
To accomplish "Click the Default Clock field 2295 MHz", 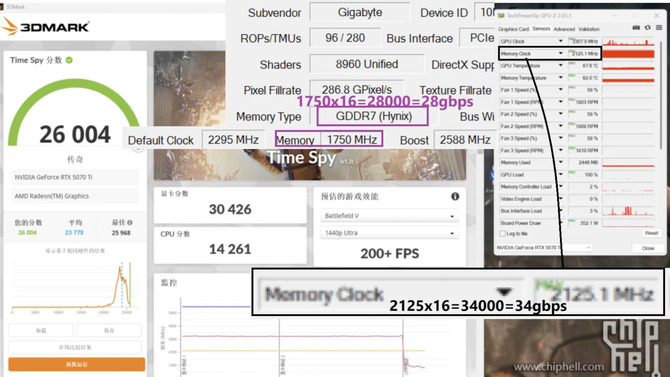I will [x=233, y=140].
